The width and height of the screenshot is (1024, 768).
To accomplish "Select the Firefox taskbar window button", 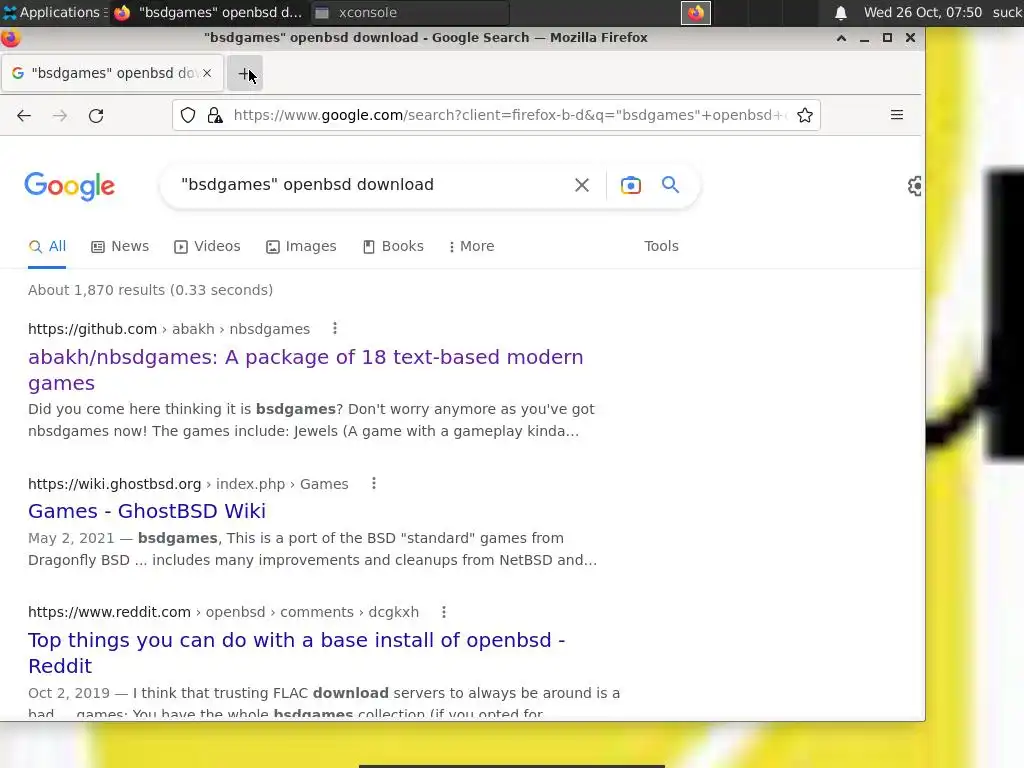I will (x=208, y=12).
